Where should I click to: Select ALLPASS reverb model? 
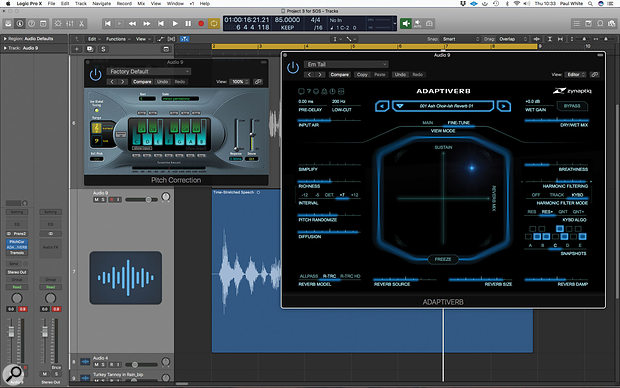click(308, 276)
